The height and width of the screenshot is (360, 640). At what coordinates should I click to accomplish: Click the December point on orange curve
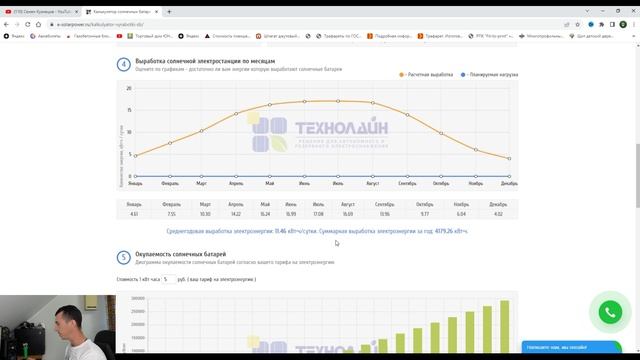(509, 158)
